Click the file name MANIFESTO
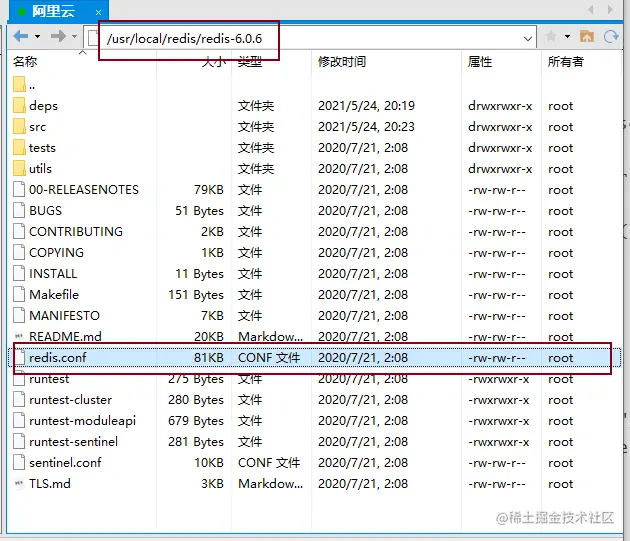Screen dimensions: 630x541 (64, 315)
